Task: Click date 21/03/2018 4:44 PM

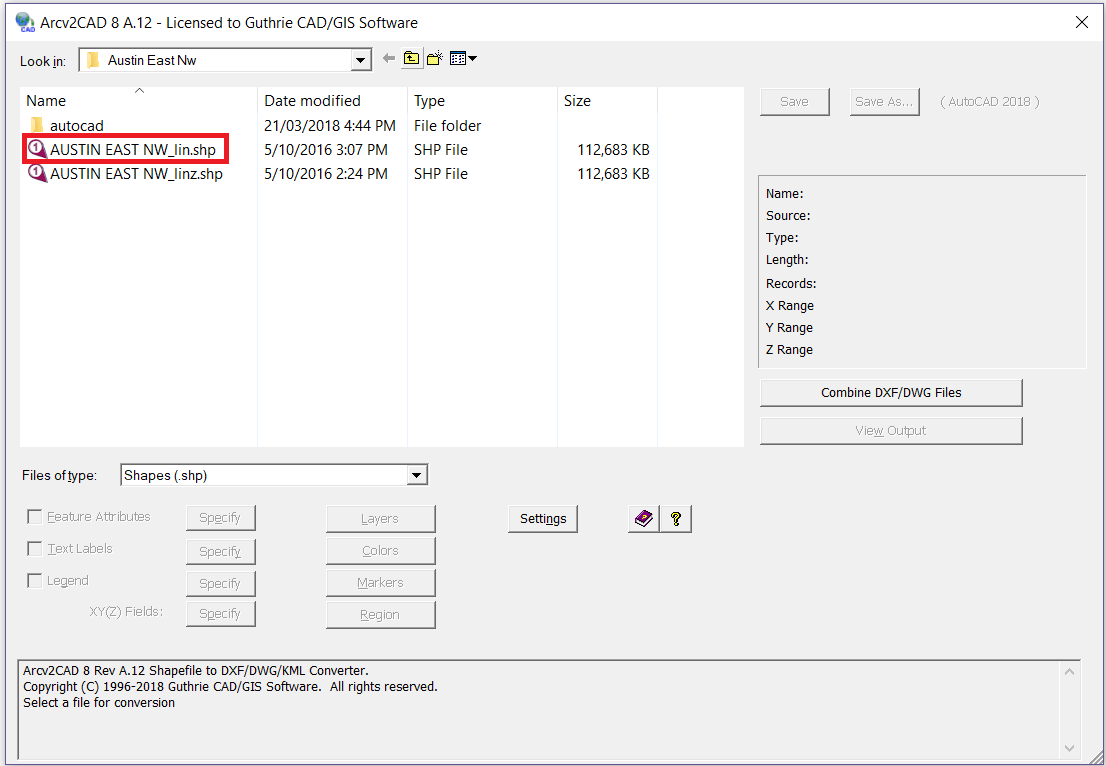Action: point(329,126)
